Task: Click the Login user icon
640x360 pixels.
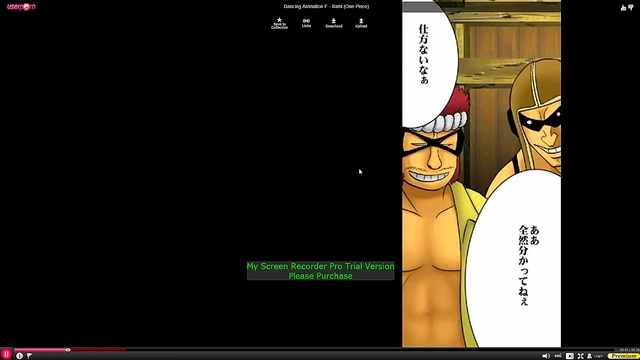Action: (x=589, y=356)
